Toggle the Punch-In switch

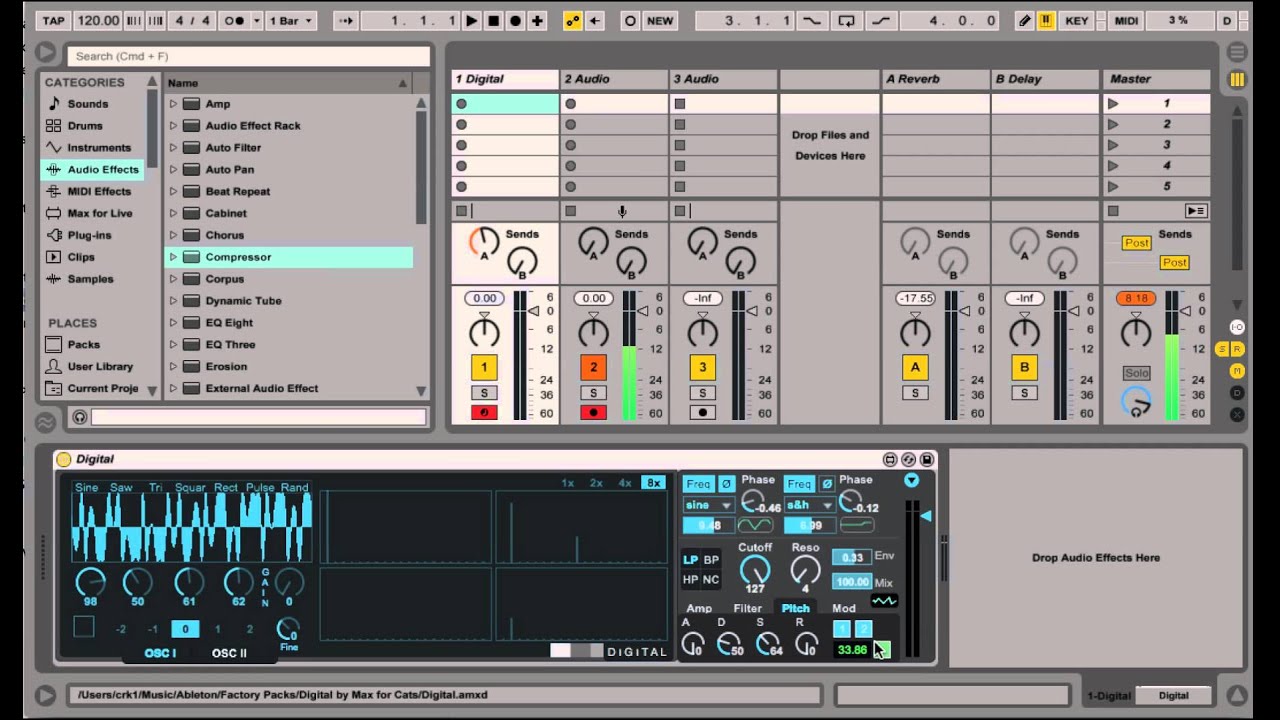pos(811,20)
